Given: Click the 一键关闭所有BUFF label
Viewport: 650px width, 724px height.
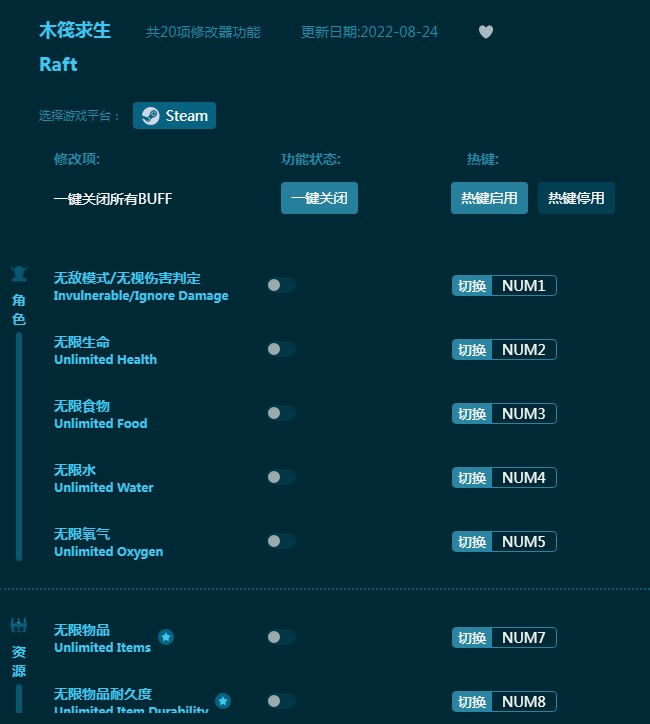Looking at the screenshot, I should point(113,199).
